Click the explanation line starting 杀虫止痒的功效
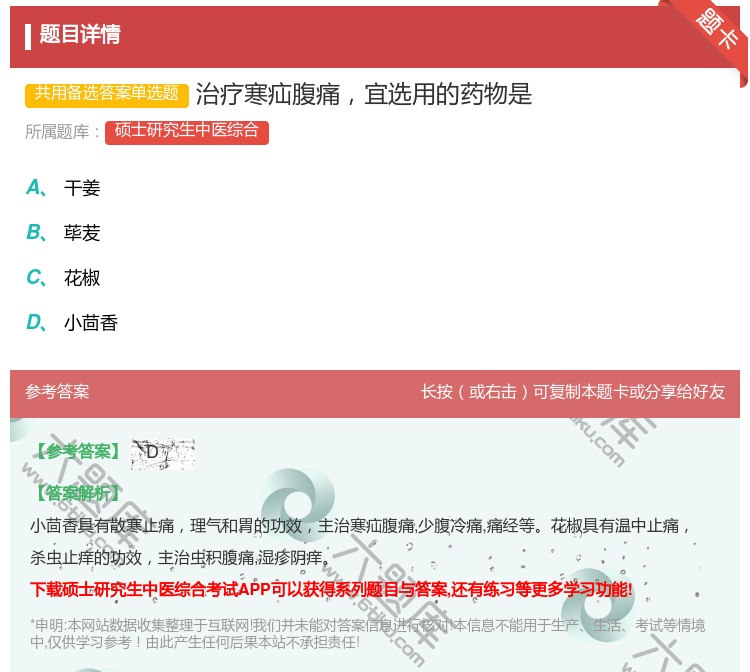This screenshot has width=750, height=672. tap(181, 557)
